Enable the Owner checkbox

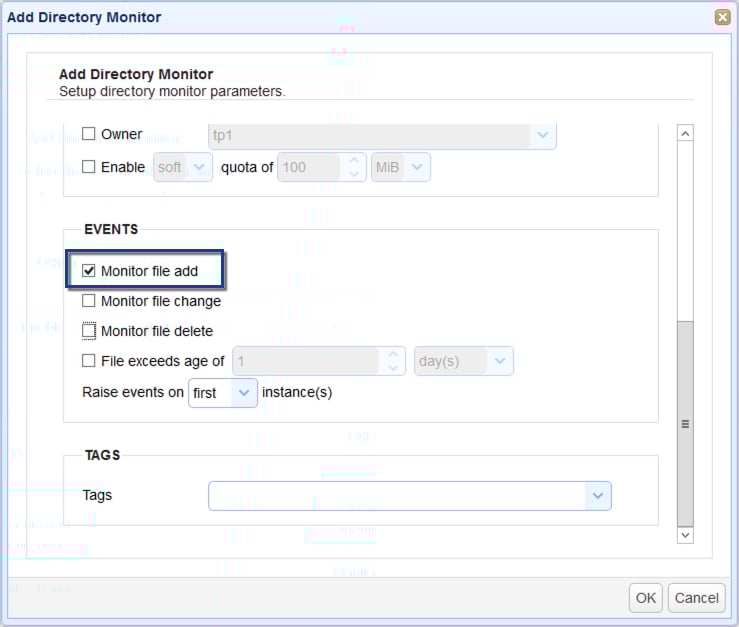point(89,134)
